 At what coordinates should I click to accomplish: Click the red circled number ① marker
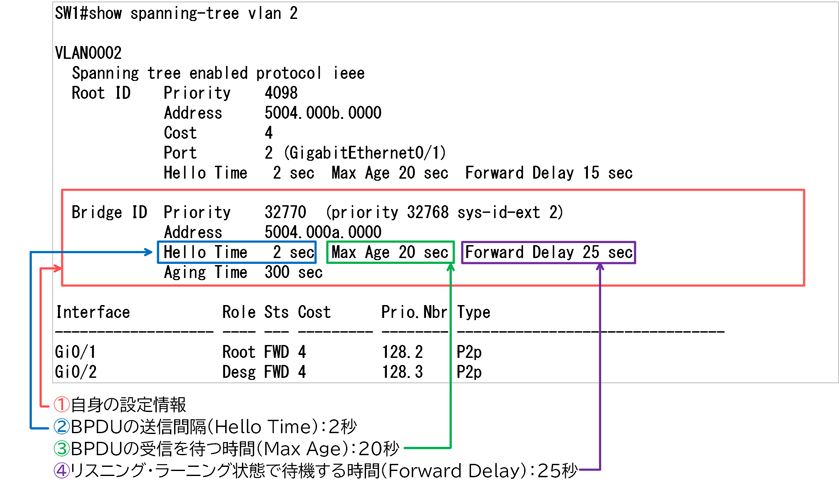coord(62,405)
